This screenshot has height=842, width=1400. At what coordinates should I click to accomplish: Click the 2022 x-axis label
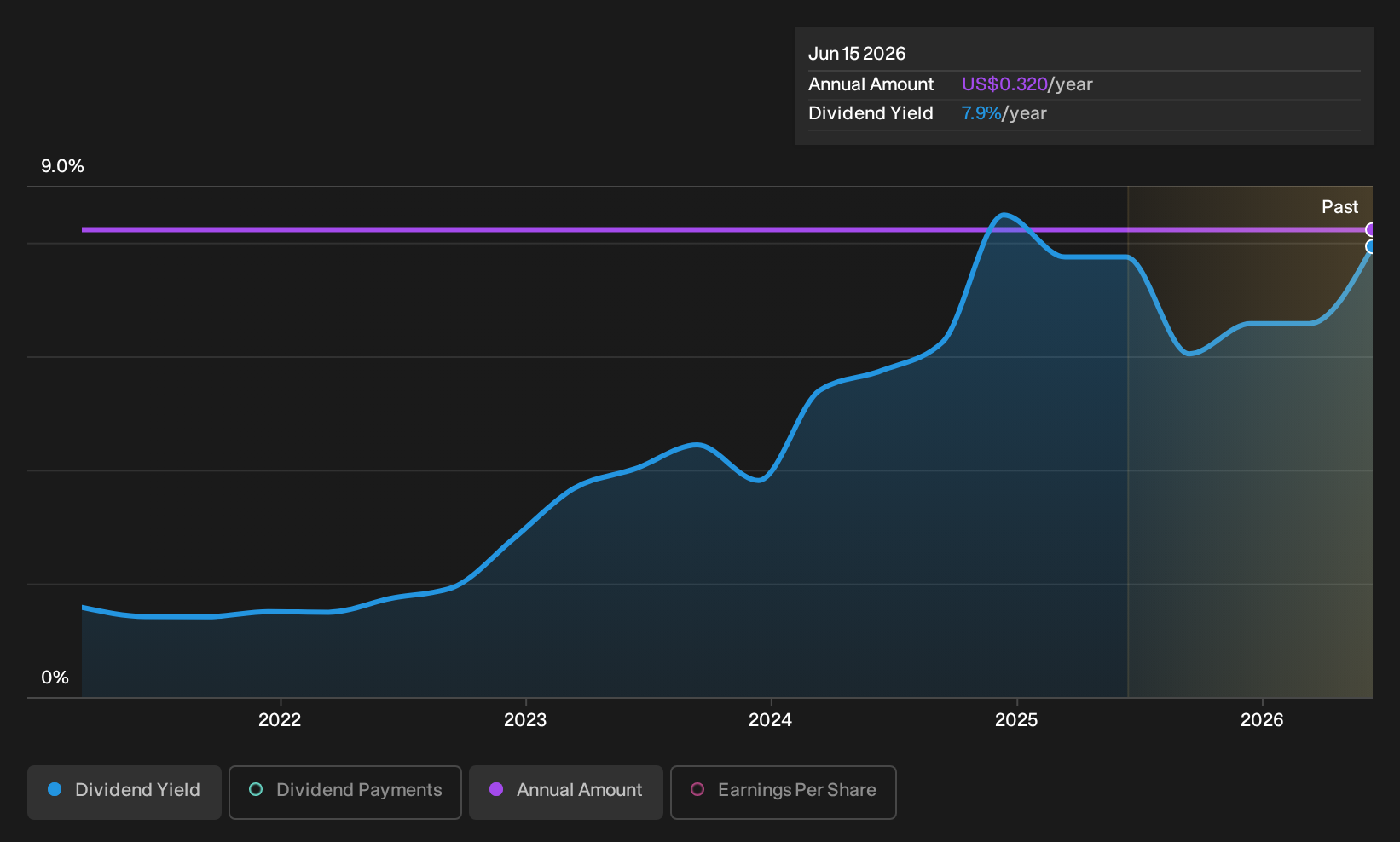280,720
